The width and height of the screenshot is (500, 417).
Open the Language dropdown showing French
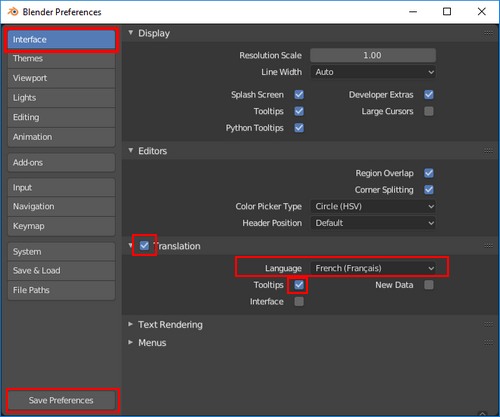coord(373,268)
